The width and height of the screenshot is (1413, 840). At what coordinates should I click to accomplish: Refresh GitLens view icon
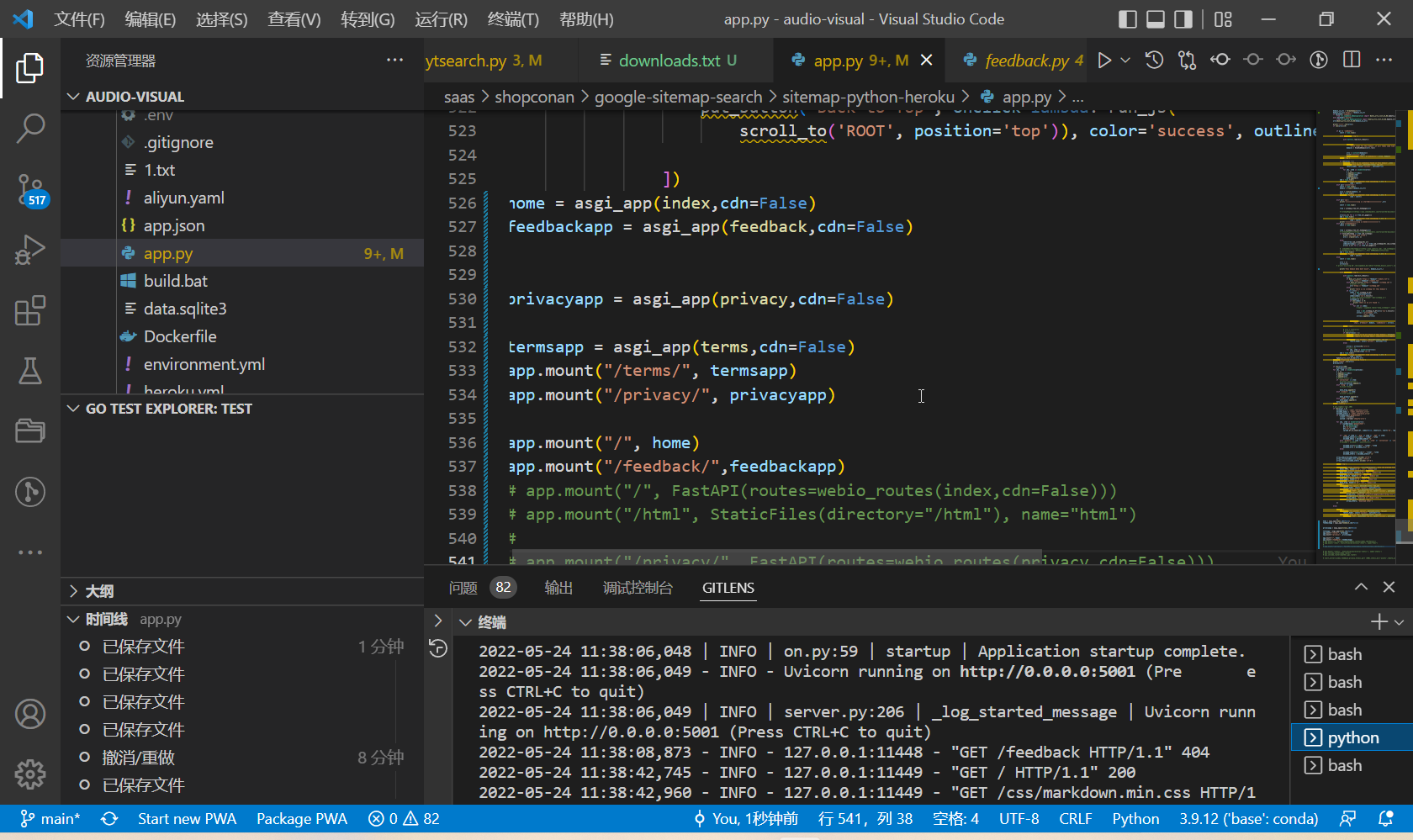pyautogui.click(x=438, y=648)
